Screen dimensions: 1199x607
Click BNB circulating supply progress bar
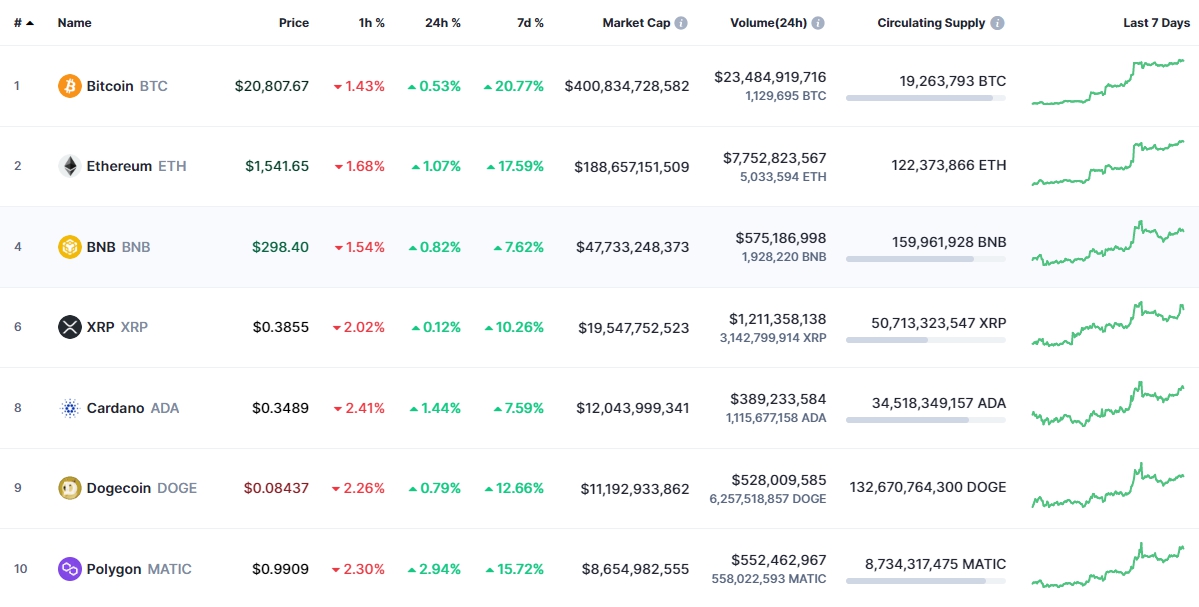(x=926, y=259)
